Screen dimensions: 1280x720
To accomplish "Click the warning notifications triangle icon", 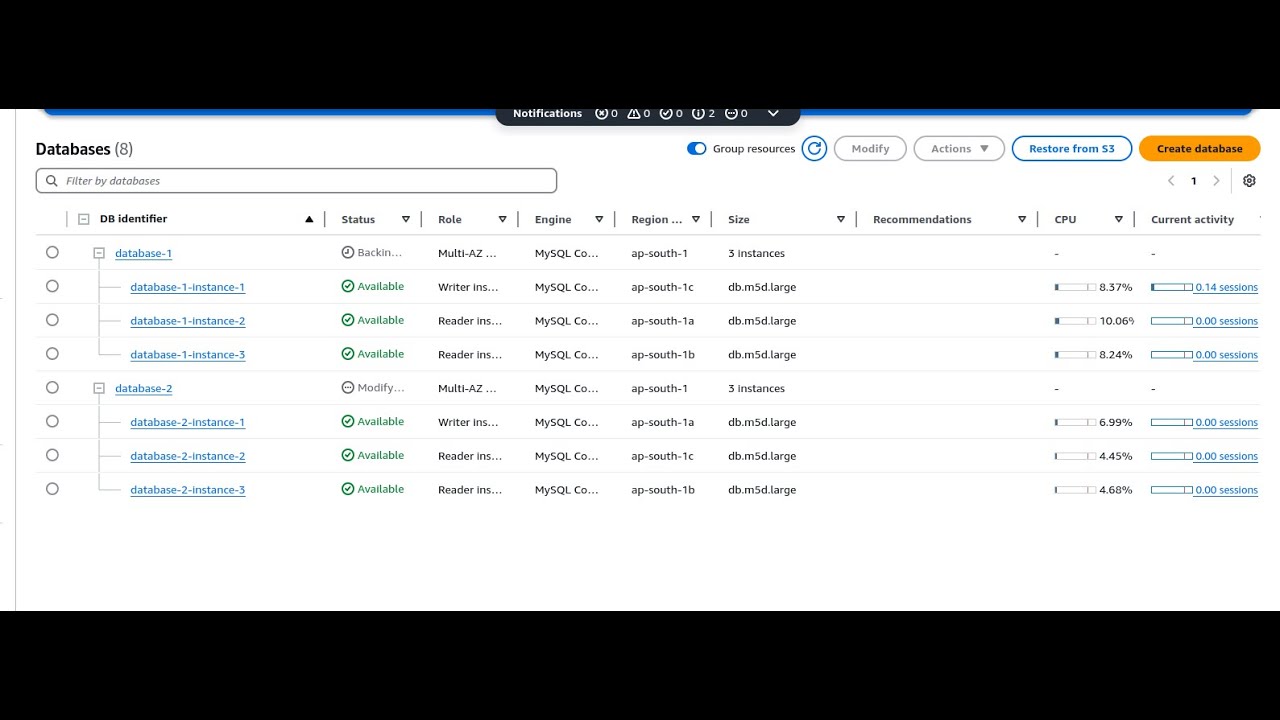I will [x=633, y=114].
